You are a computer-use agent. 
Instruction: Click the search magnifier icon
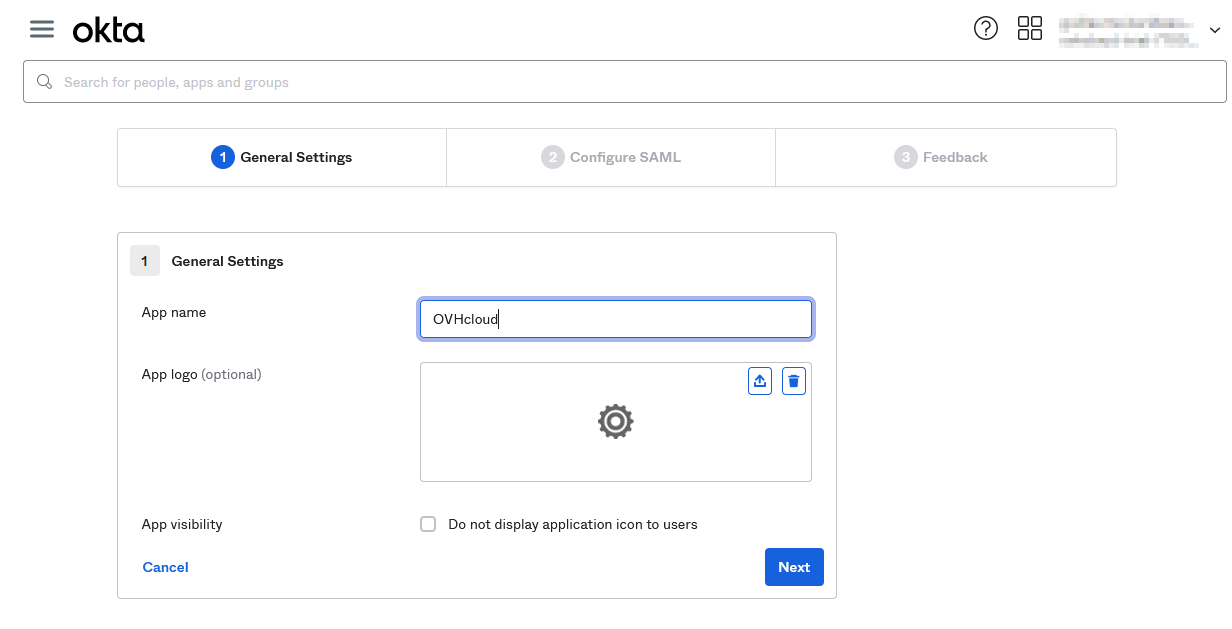pyautogui.click(x=44, y=81)
